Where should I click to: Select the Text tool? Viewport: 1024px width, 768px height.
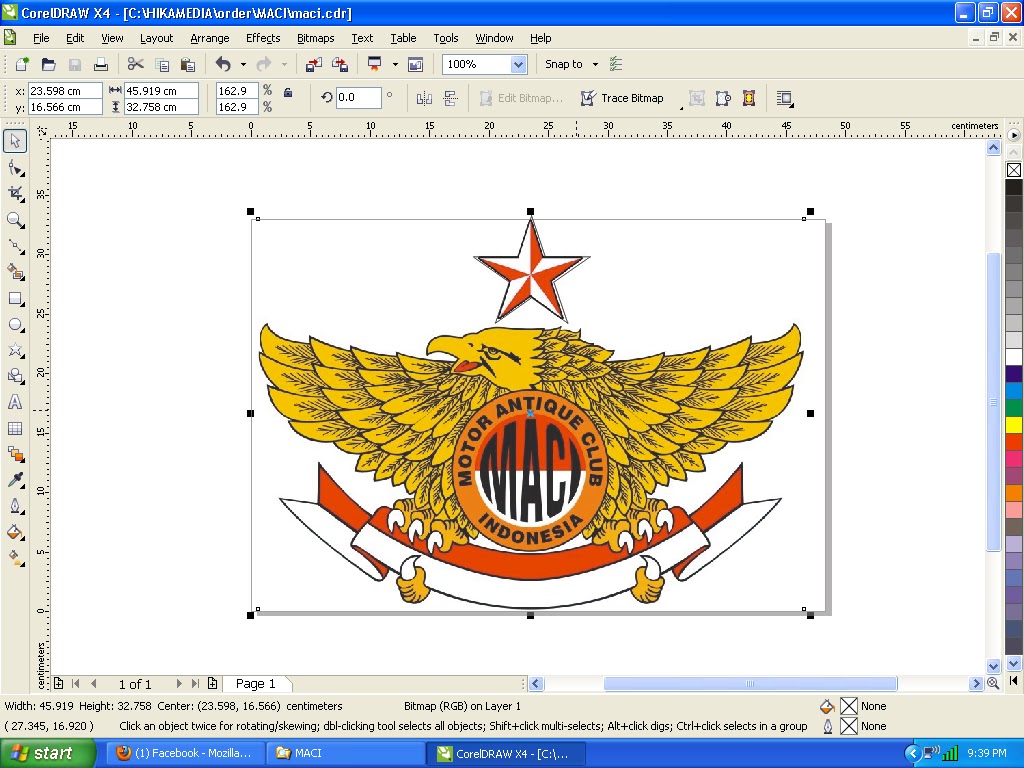pos(15,402)
